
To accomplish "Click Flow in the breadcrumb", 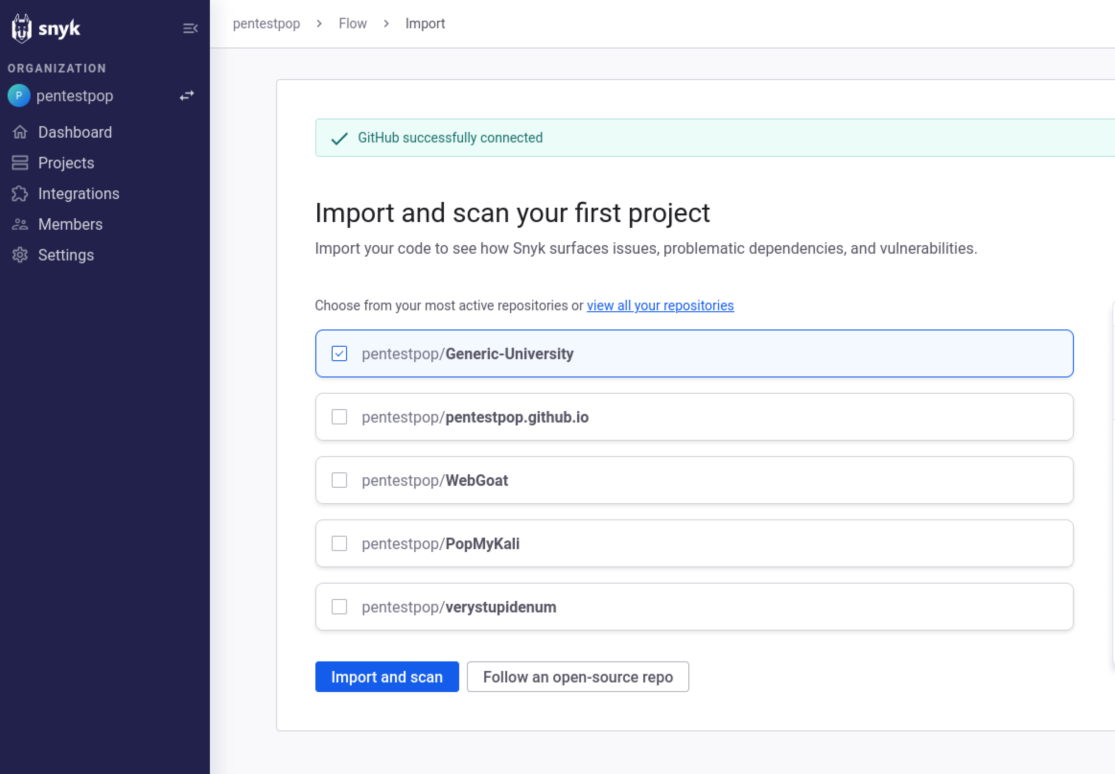I will point(353,23).
